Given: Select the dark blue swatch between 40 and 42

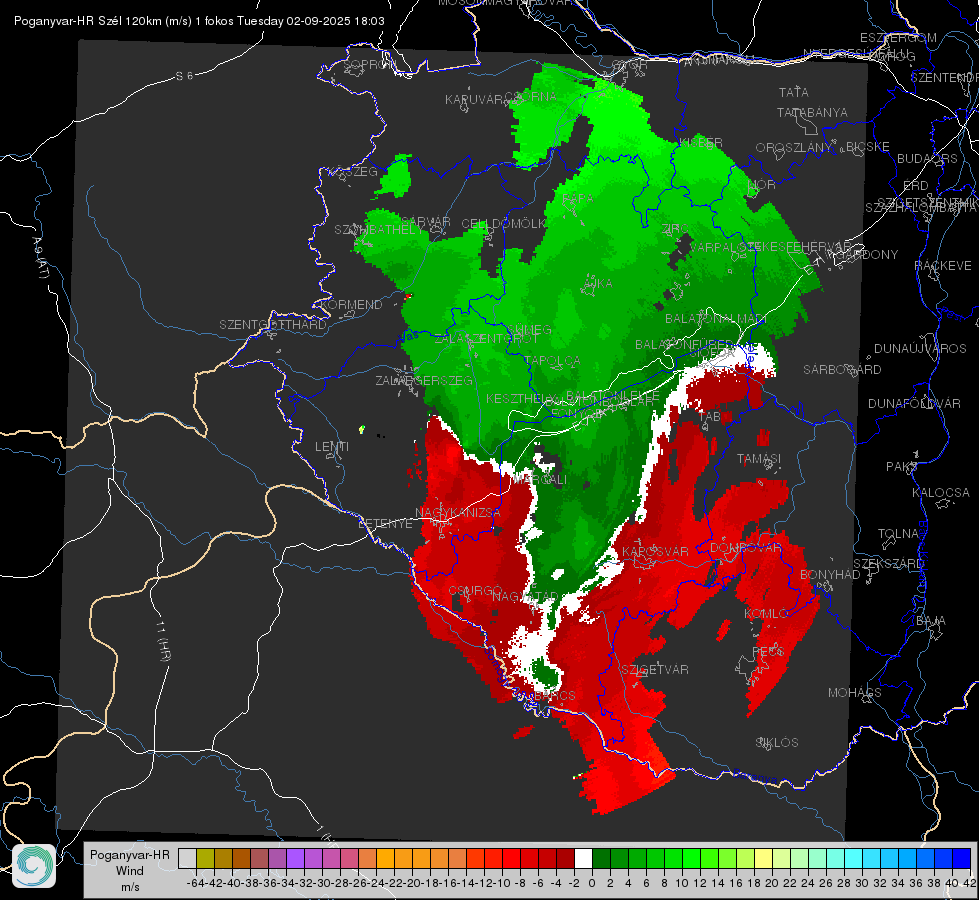Looking at the screenshot, I should (x=962, y=858).
